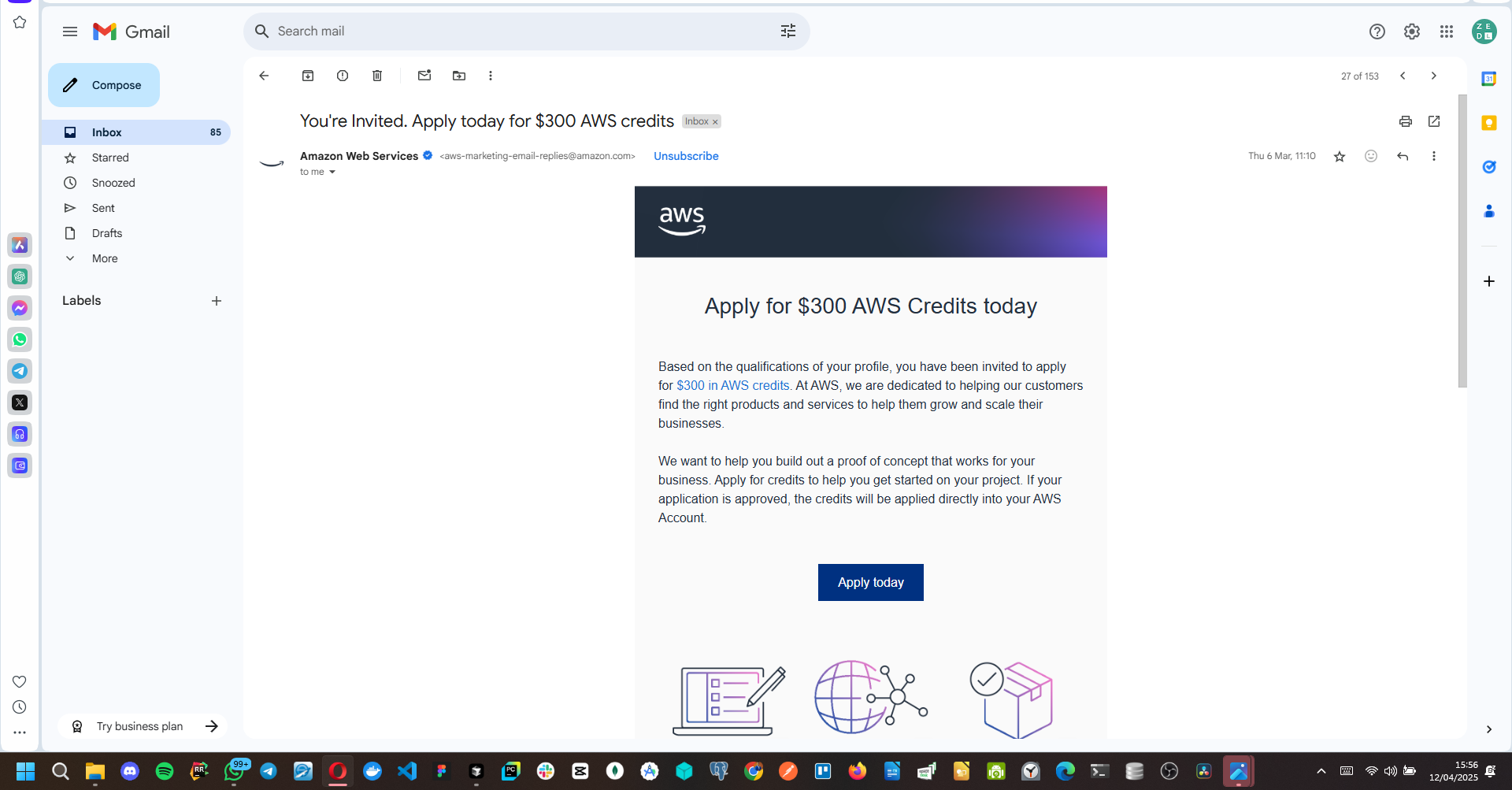This screenshot has height=790, width=1512.
Task: Click the Archive icon in email toolbar
Action: point(308,76)
